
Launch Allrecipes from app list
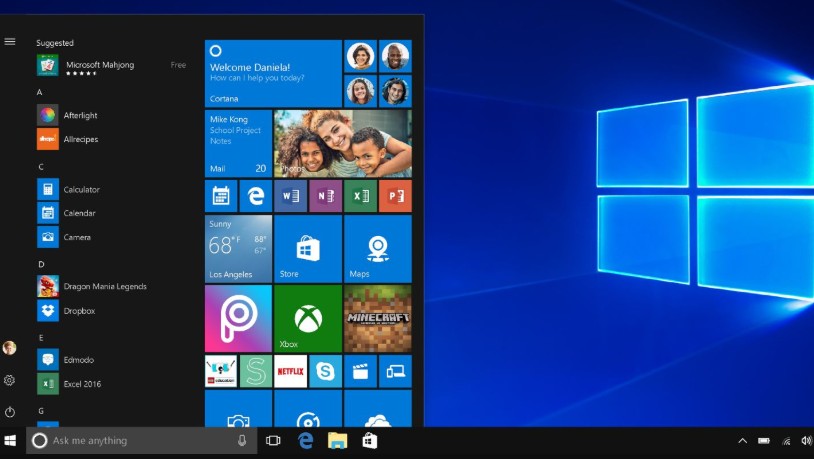tap(67, 139)
